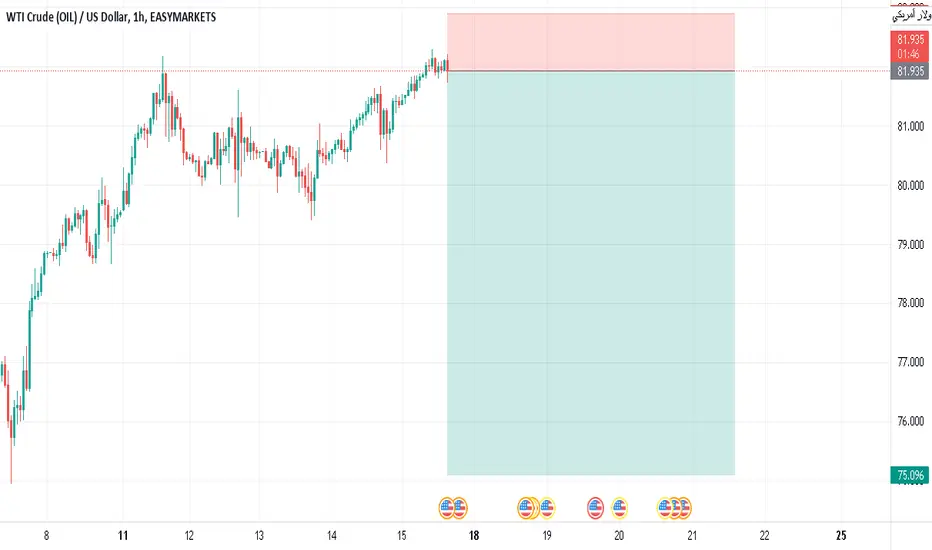The image size is (932, 550).
Task: Click the second flag icon above date 18
Action: coord(459,508)
